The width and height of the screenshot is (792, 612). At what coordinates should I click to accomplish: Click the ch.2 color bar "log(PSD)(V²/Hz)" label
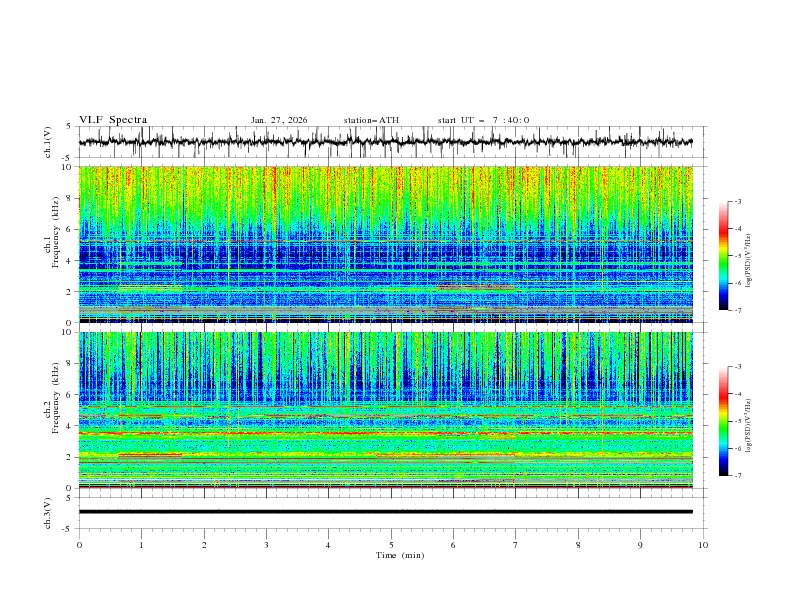(749, 426)
